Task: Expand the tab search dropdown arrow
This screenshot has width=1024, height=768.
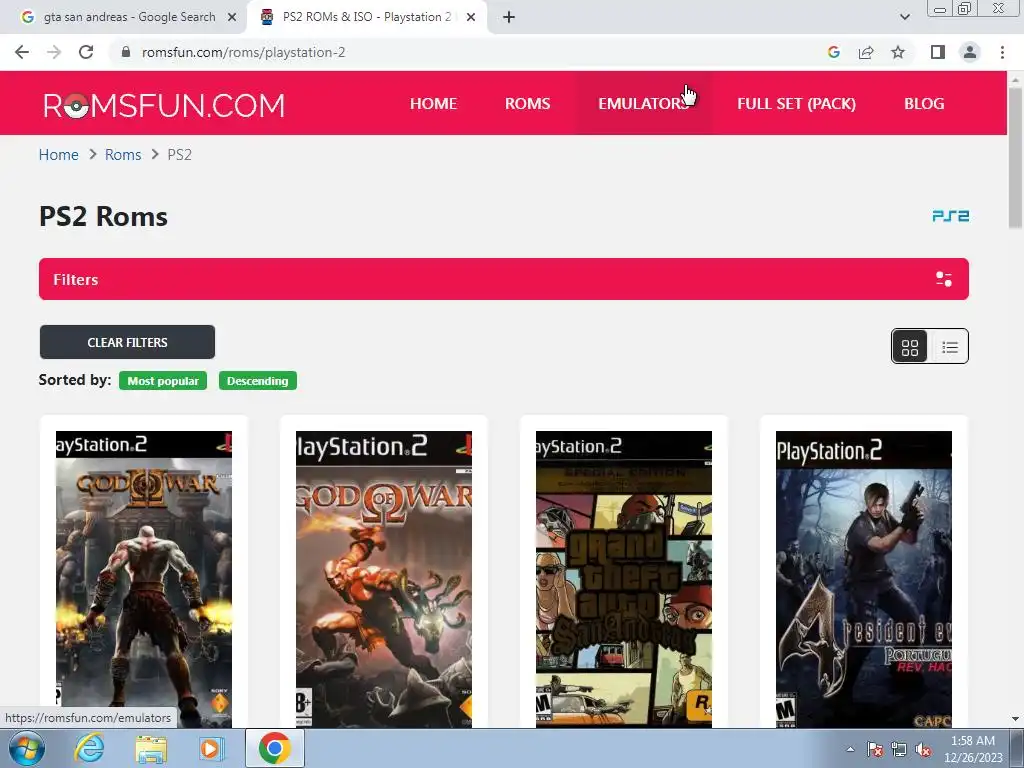Action: (904, 17)
